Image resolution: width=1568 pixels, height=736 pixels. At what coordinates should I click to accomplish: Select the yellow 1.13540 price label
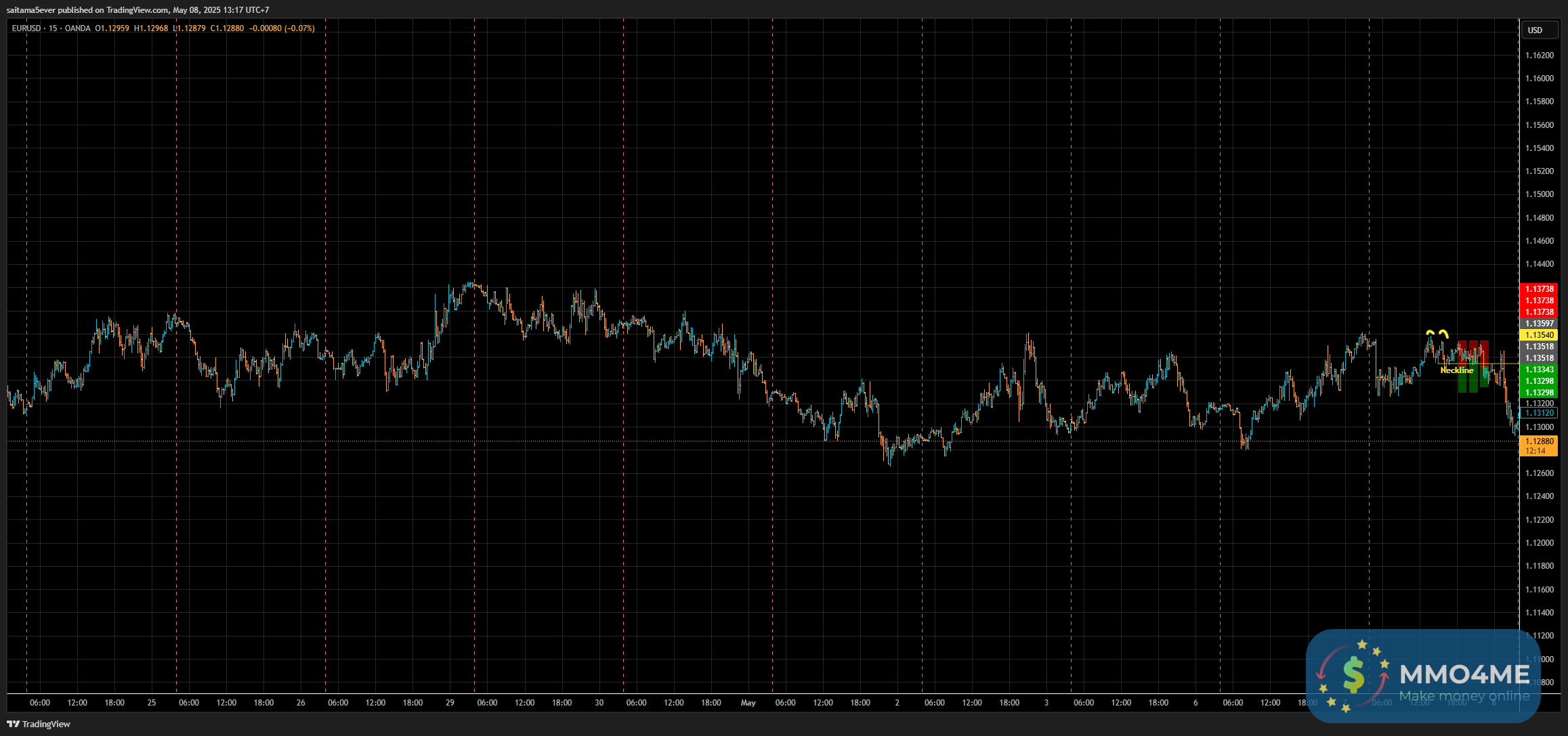tap(1539, 335)
